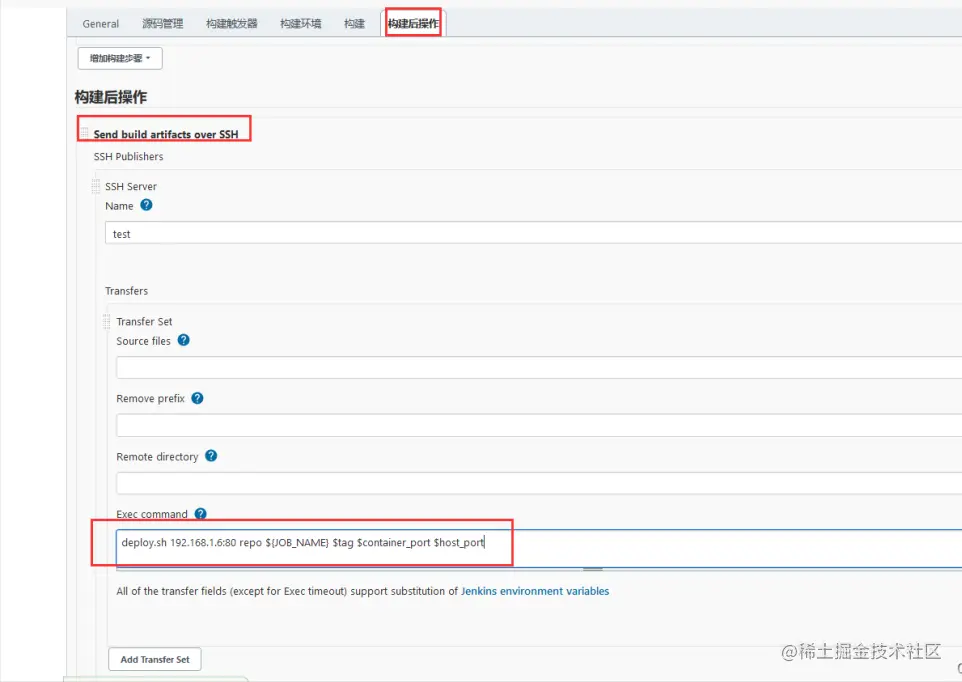Viewport: 962px width, 682px height.
Task: Click the 构建后操作 section heading
Action: click(110, 97)
